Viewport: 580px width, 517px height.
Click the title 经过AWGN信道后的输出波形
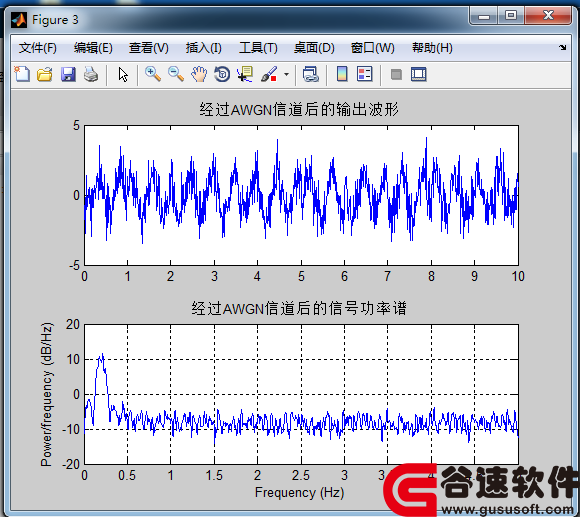click(299, 109)
